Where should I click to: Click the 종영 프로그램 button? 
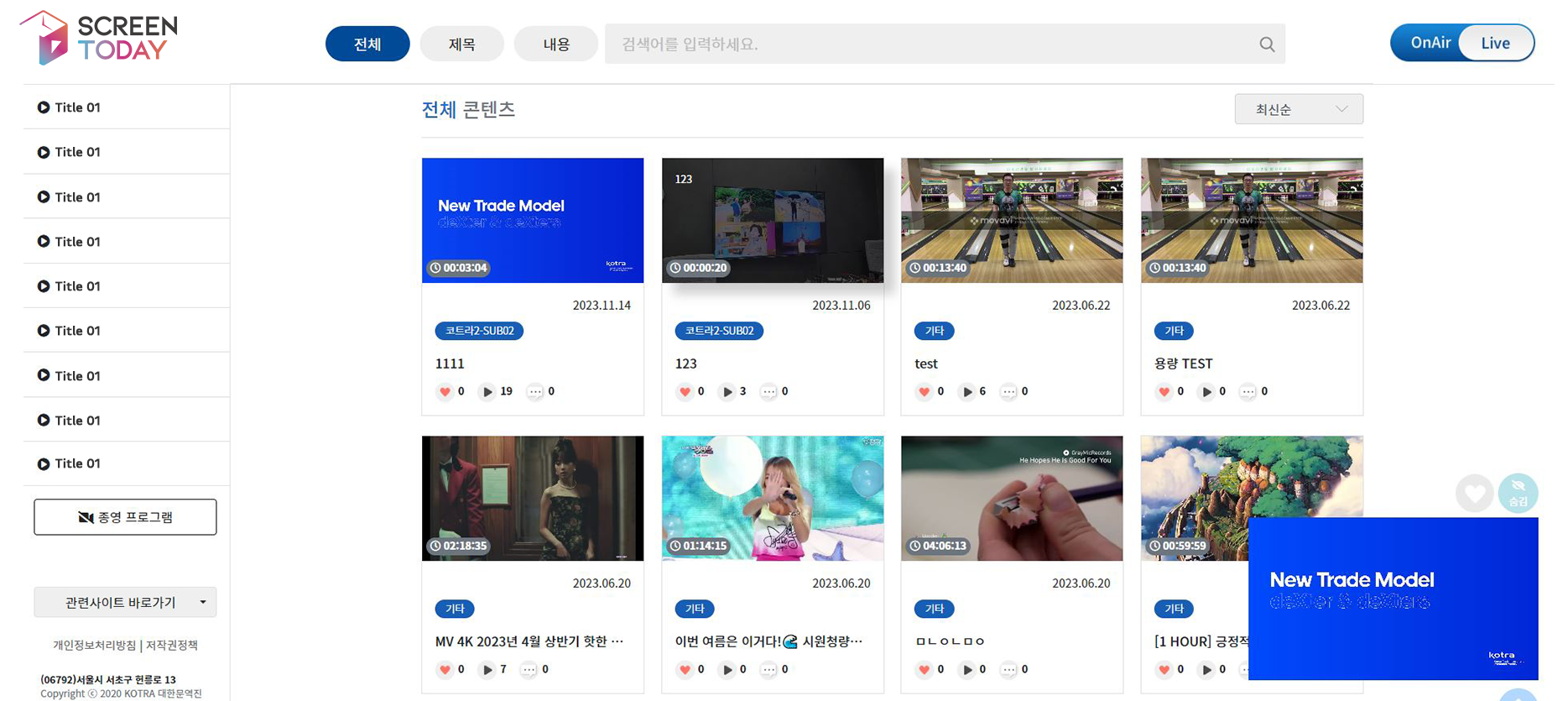(125, 517)
